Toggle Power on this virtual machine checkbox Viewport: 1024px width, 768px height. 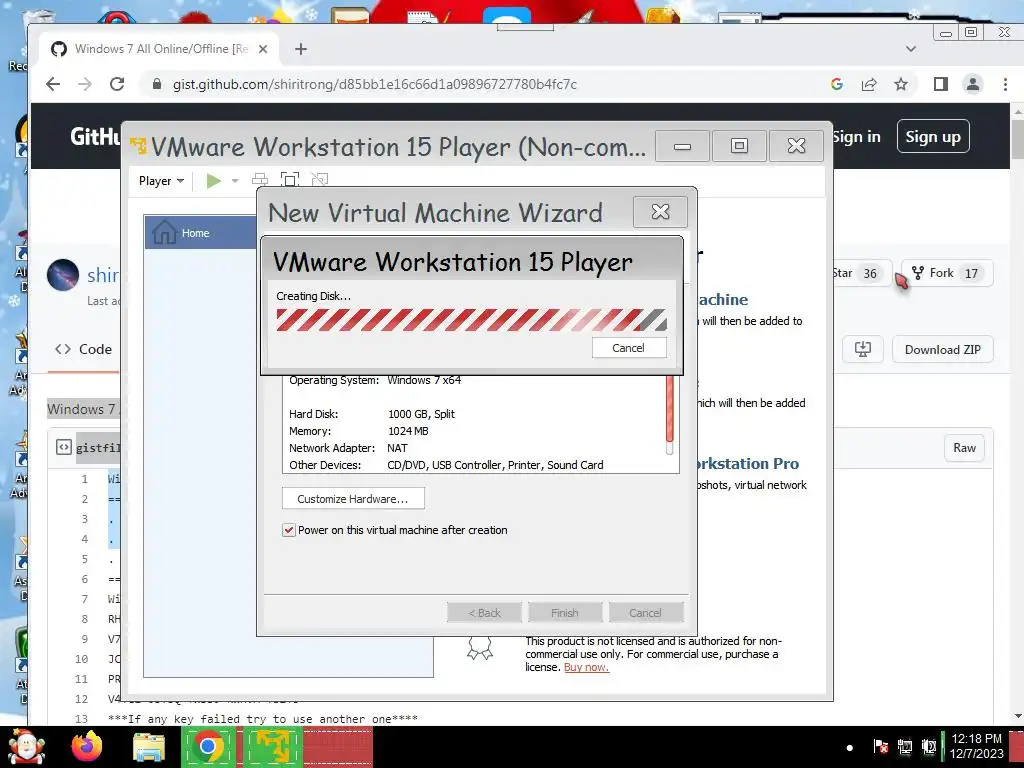289,530
